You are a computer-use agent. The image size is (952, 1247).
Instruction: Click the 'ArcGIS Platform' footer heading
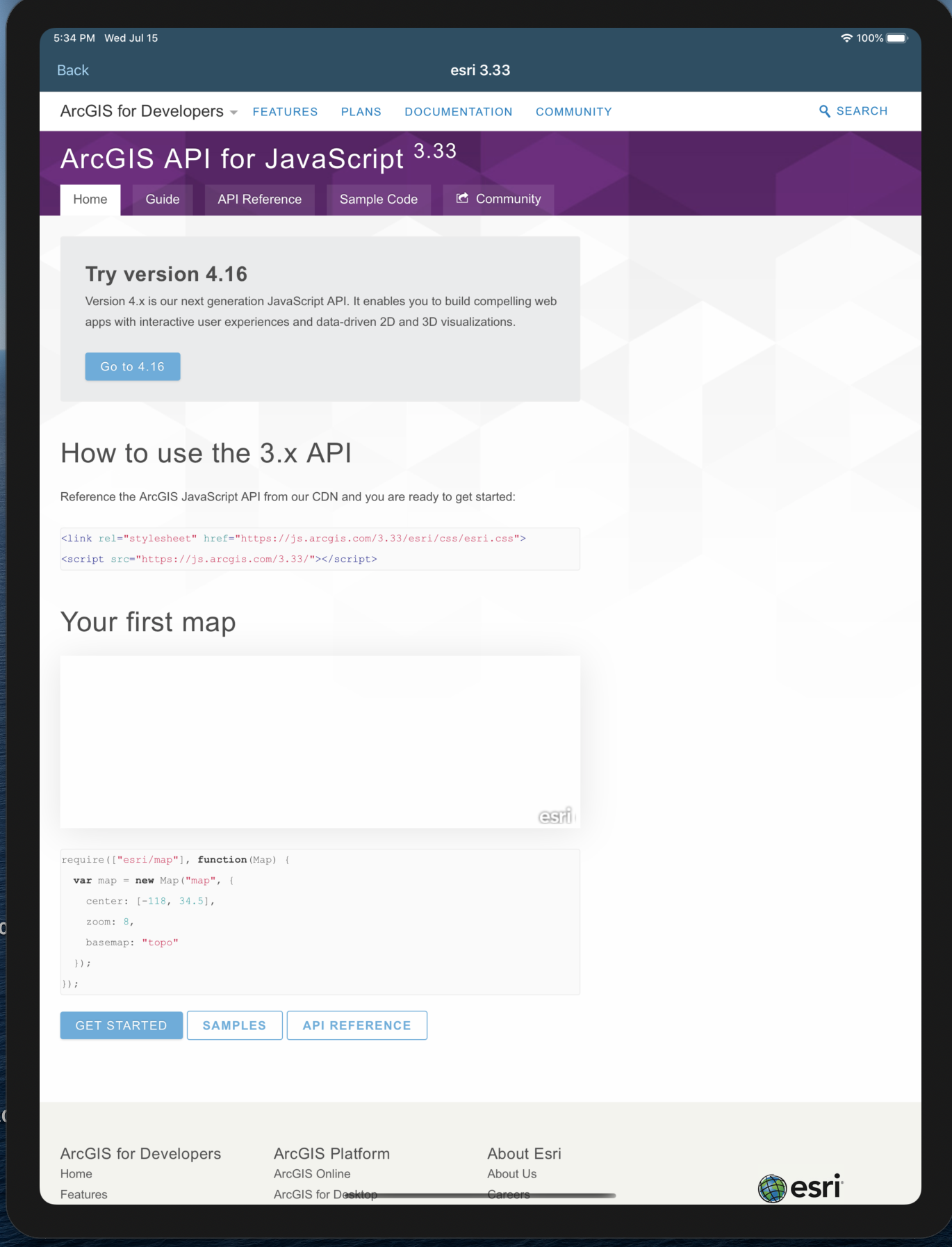tap(332, 1154)
